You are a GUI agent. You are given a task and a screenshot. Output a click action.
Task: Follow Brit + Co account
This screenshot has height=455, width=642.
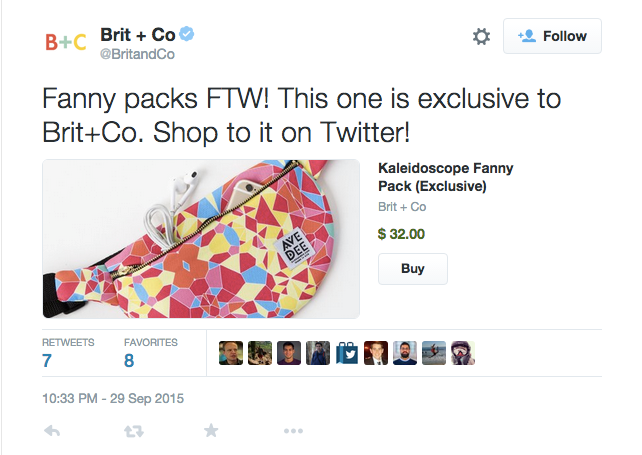[552, 37]
